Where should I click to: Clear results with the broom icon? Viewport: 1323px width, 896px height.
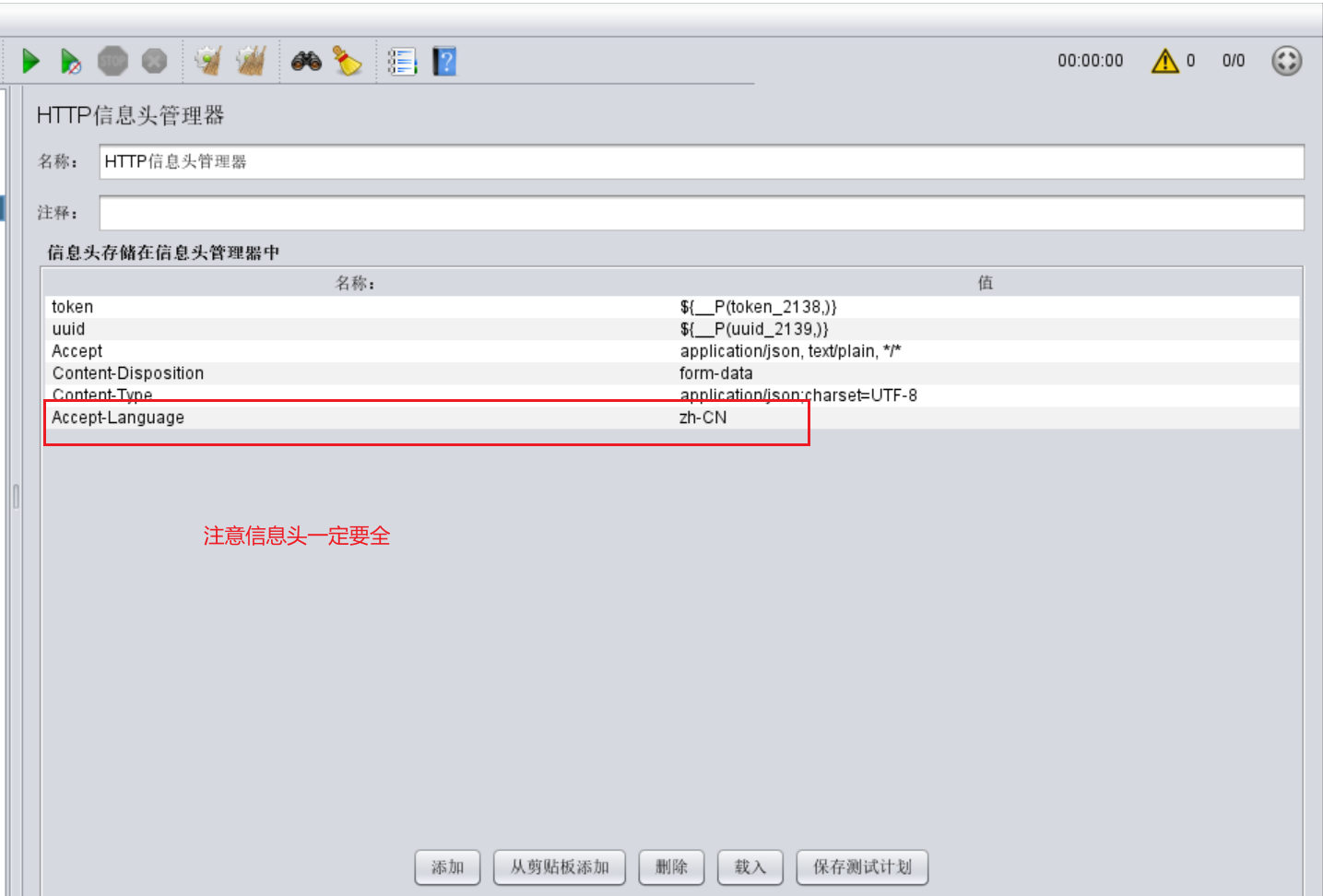click(x=208, y=62)
